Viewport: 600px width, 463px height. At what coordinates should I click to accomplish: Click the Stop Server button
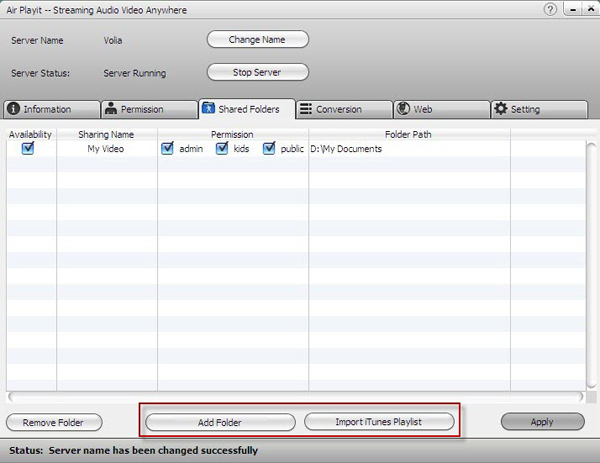(x=258, y=72)
